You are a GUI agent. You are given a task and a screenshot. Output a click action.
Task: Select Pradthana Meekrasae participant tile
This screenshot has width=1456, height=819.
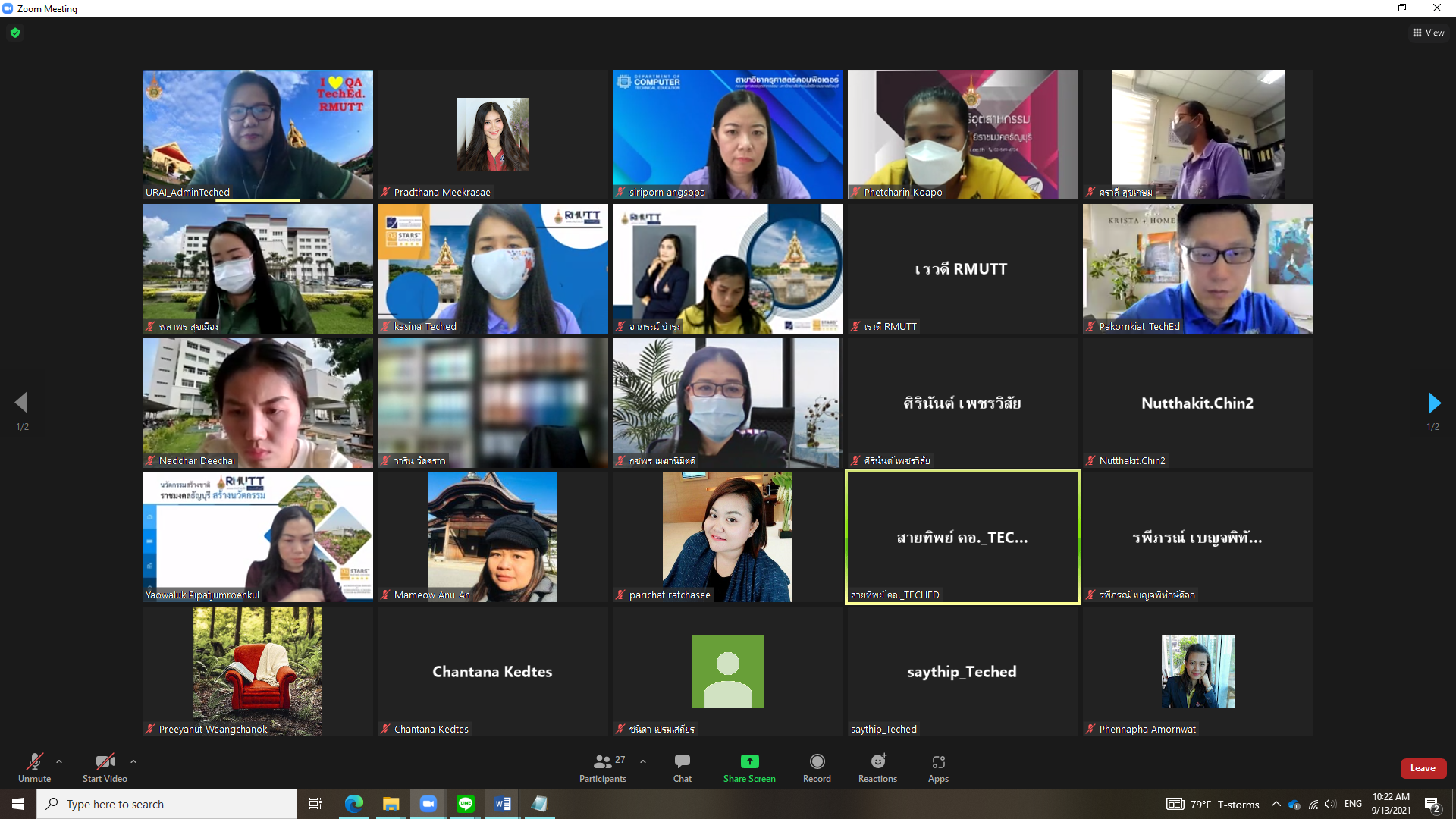point(493,135)
